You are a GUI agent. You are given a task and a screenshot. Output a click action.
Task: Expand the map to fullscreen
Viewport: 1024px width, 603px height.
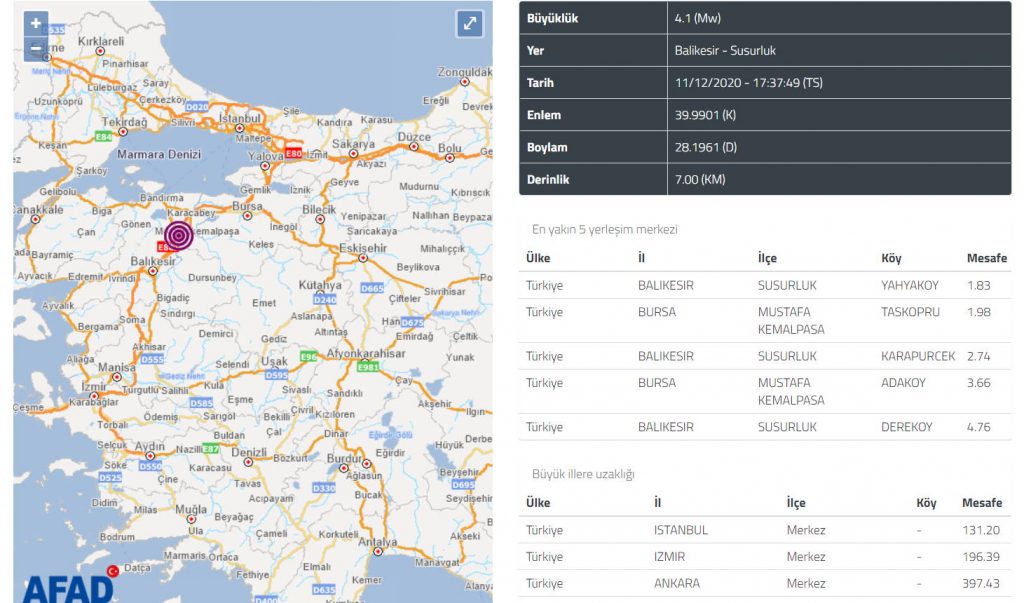470,24
